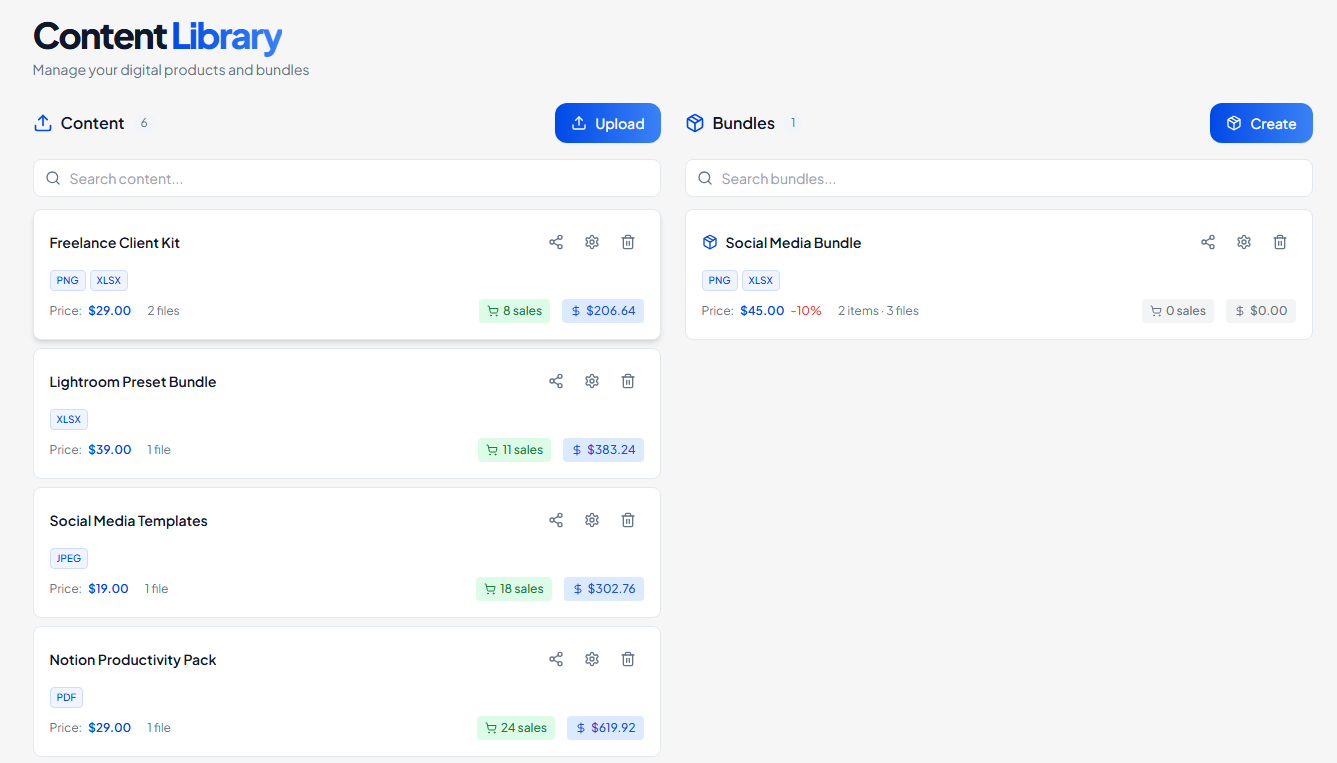The width and height of the screenshot is (1337, 763).
Task: Open Social Media Bundle settings gear
Action: [x=1244, y=242]
